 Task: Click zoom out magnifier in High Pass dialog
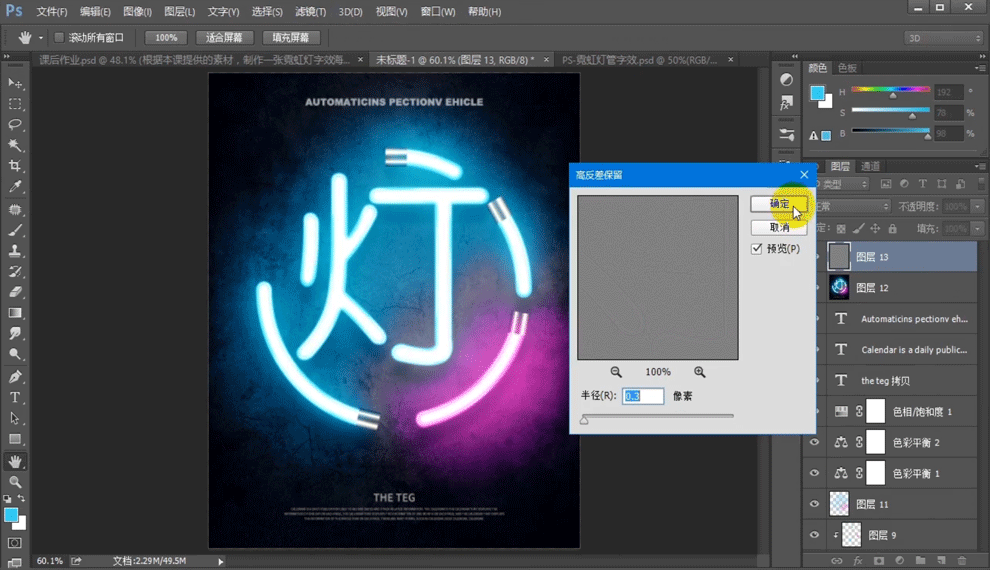pyautogui.click(x=616, y=372)
